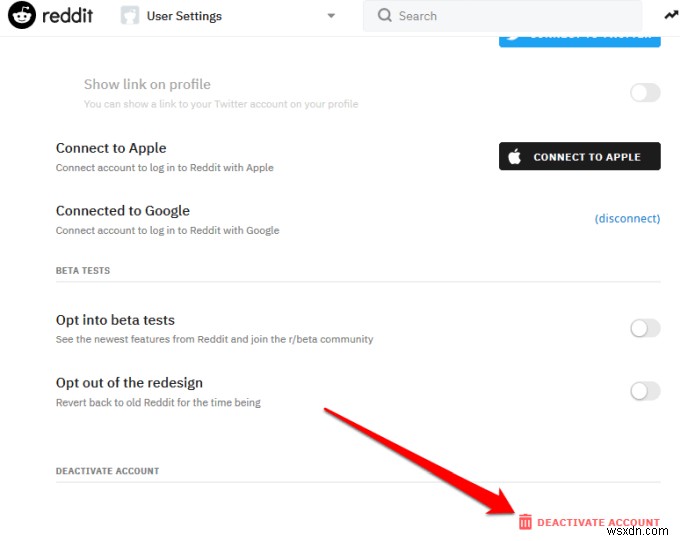This screenshot has height=541, width=680.
Task: Select the User Settings label
Action: [184, 16]
